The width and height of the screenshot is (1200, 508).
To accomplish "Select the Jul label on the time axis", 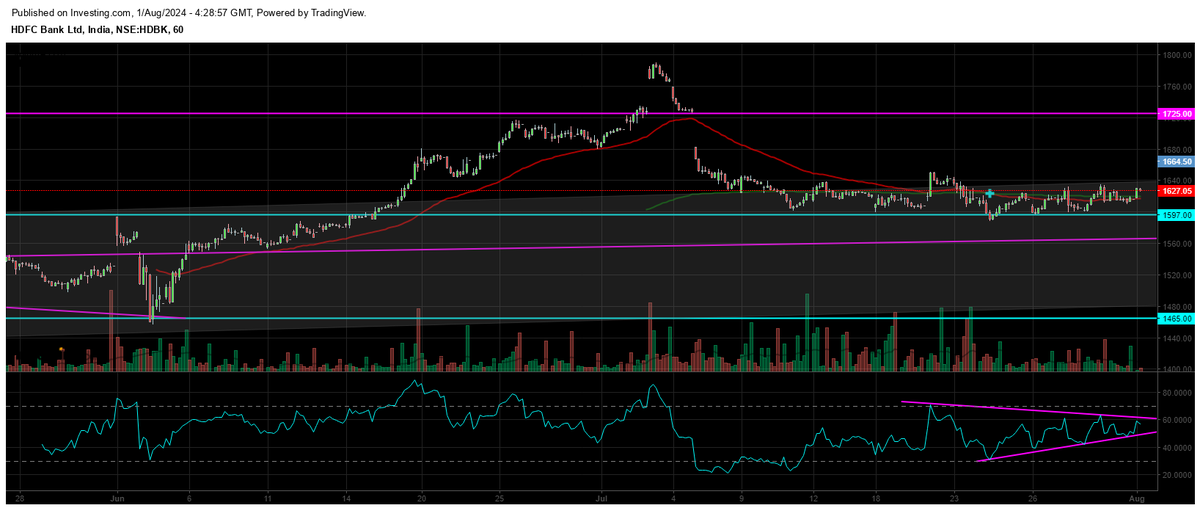I will tap(601, 496).
